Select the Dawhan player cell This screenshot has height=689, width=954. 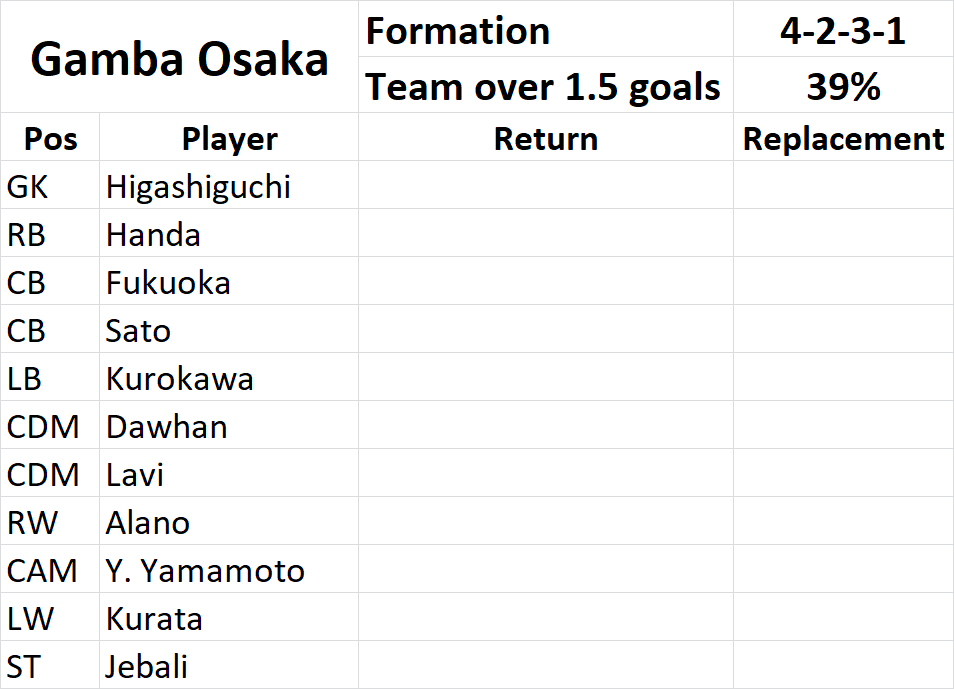pos(229,425)
